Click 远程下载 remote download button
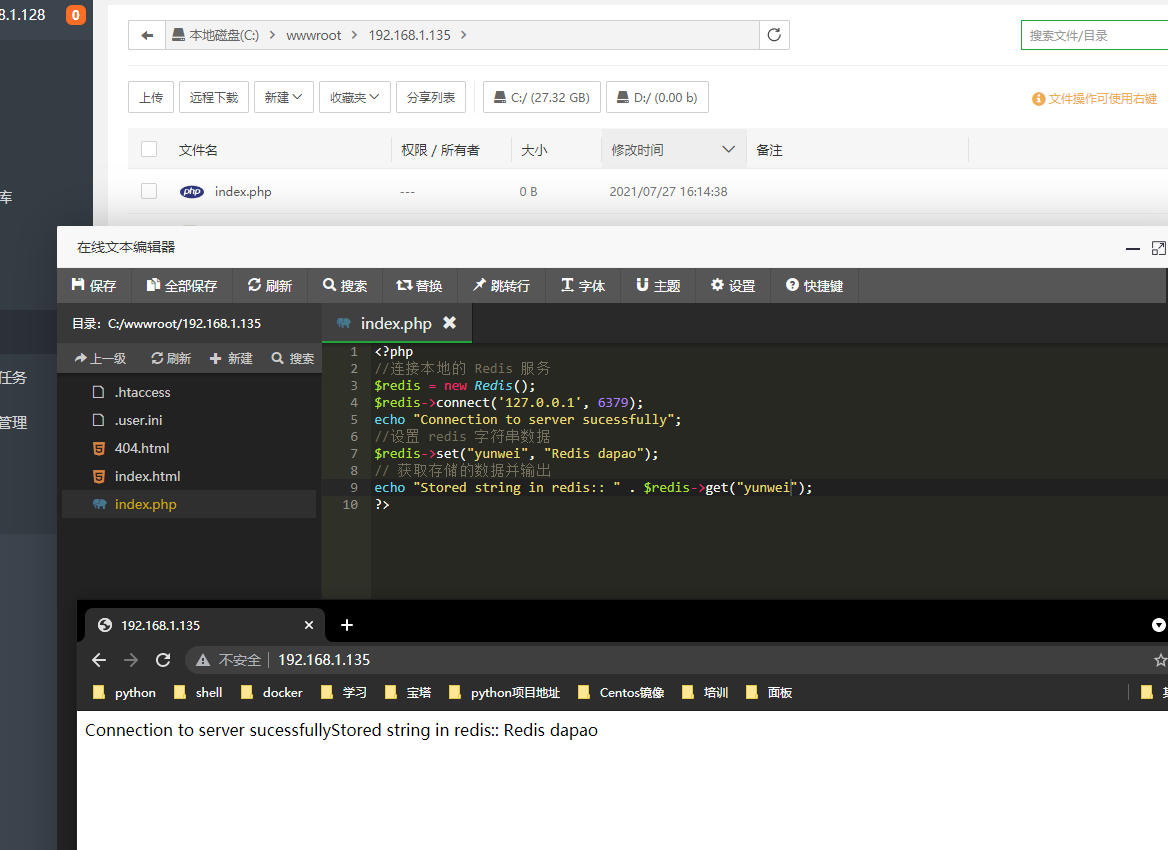 pos(214,97)
